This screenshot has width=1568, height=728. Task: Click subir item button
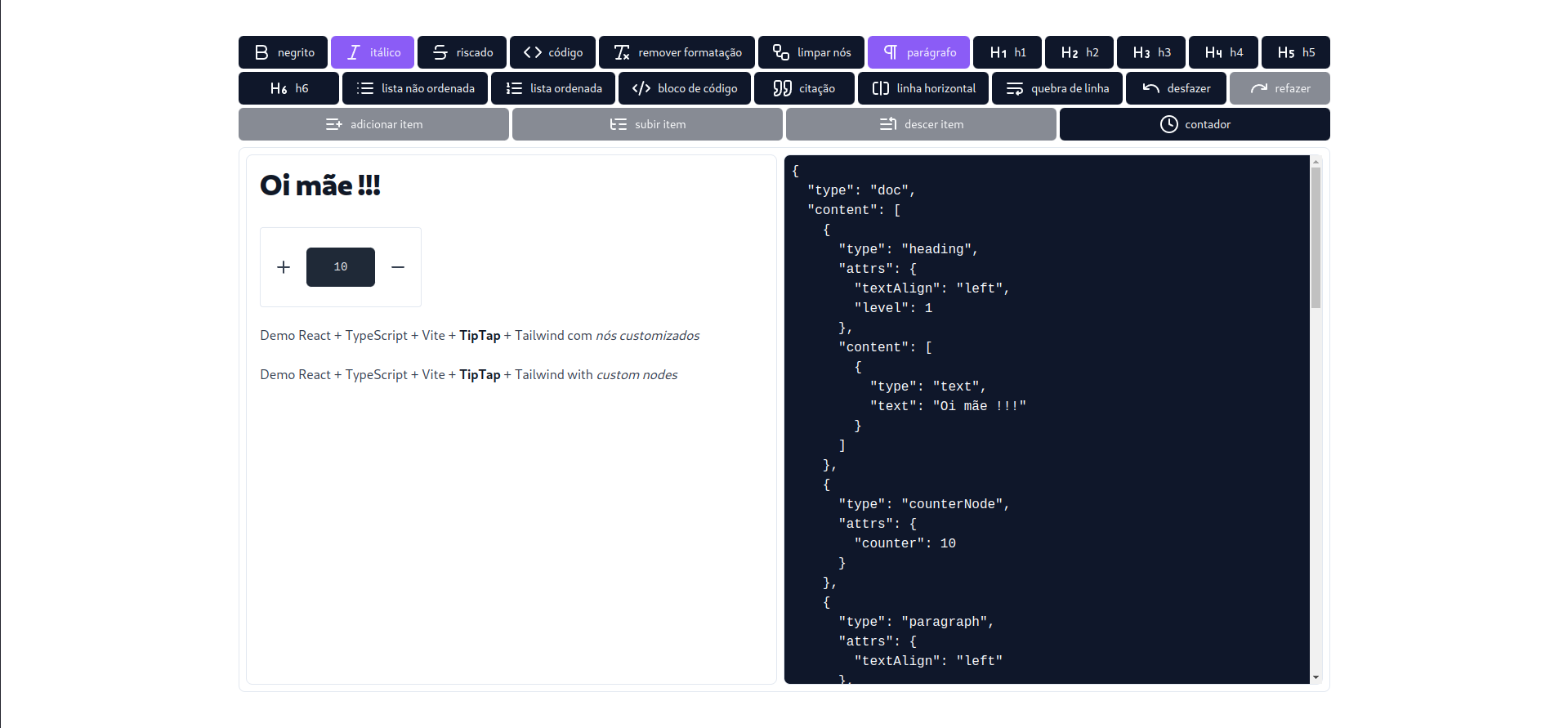point(647,124)
